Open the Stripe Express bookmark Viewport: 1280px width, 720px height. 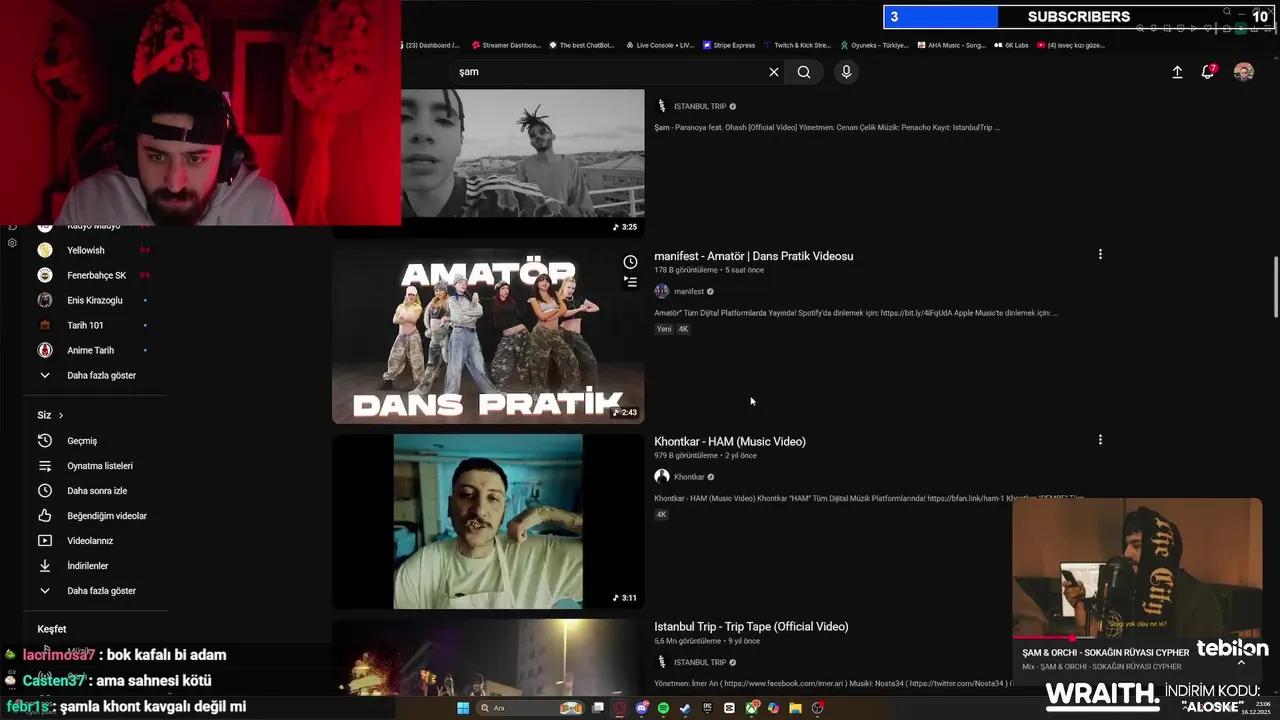pyautogui.click(x=729, y=45)
